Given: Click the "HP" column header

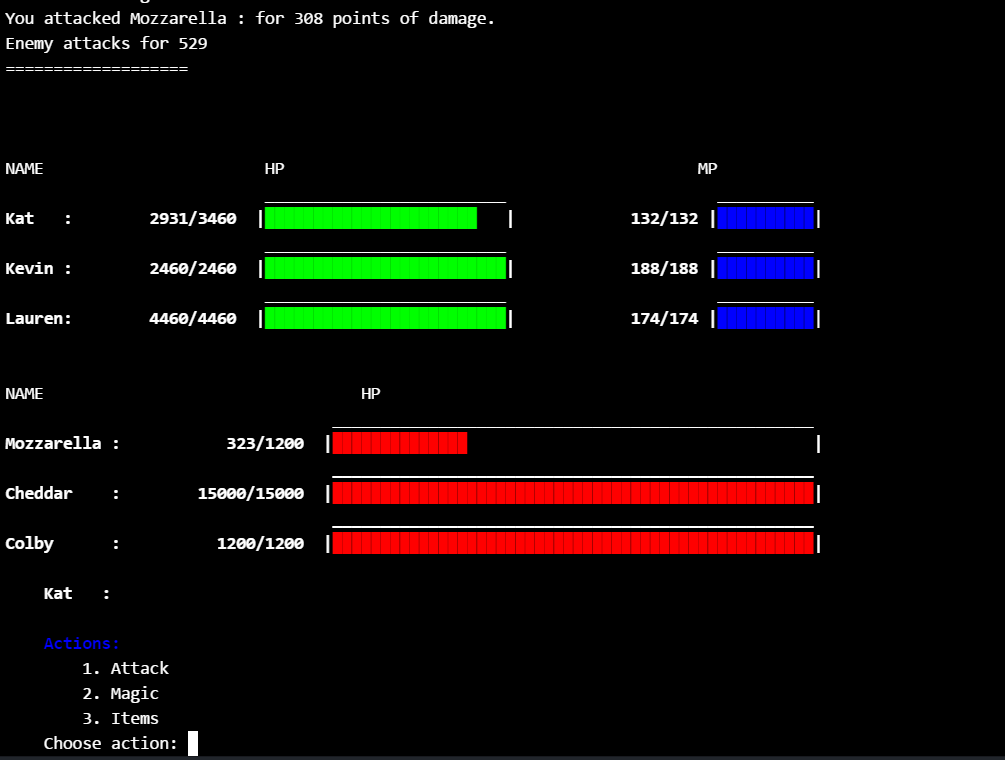Looking at the screenshot, I should 274,168.
